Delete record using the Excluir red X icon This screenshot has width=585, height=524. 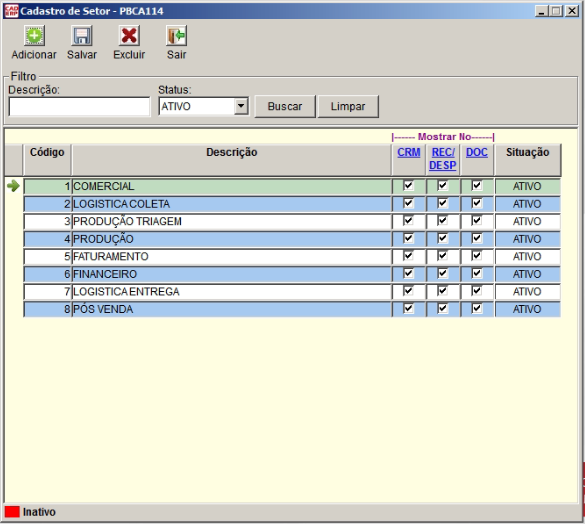(129, 36)
